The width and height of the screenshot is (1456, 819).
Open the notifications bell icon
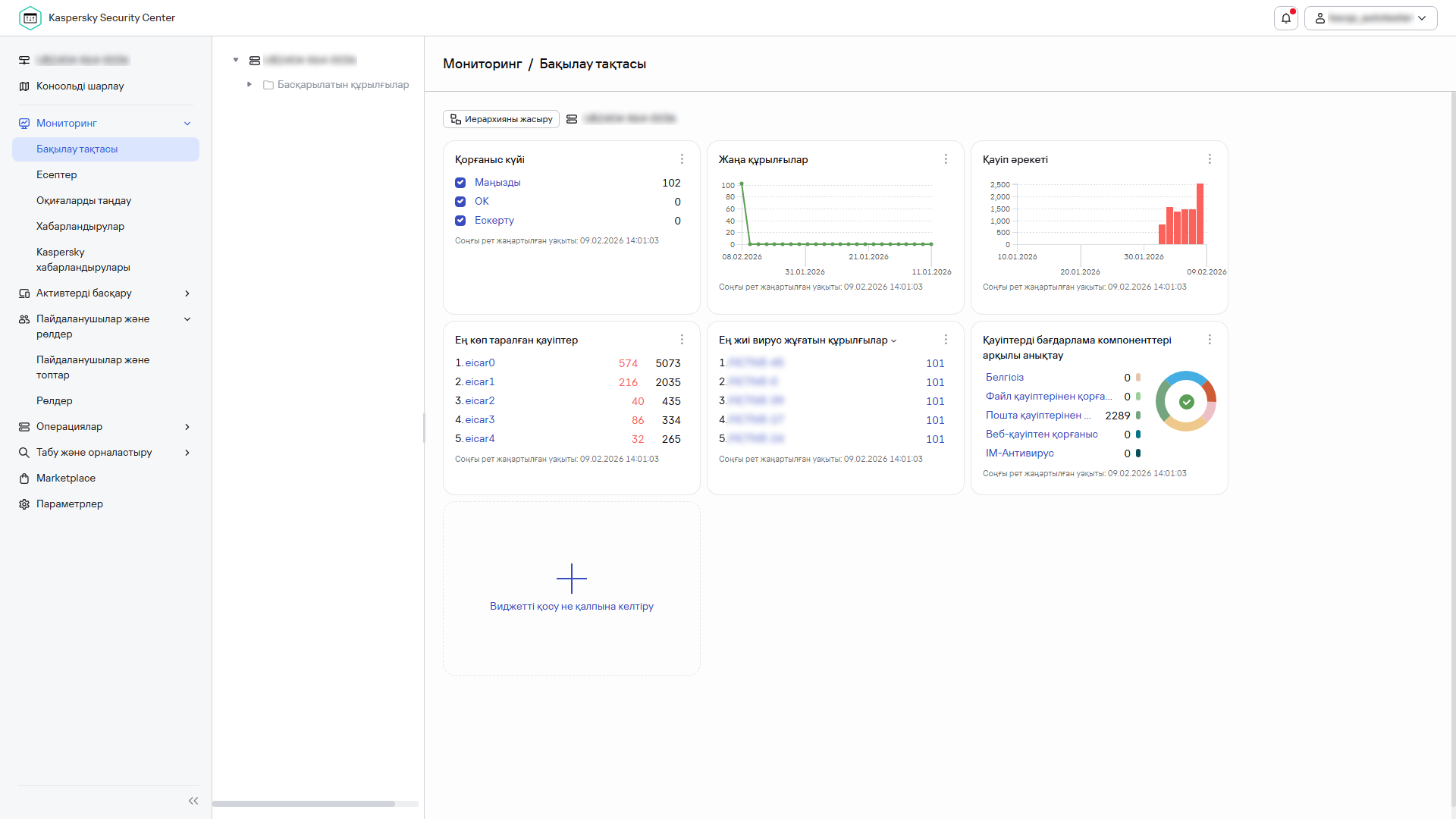(x=1285, y=18)
